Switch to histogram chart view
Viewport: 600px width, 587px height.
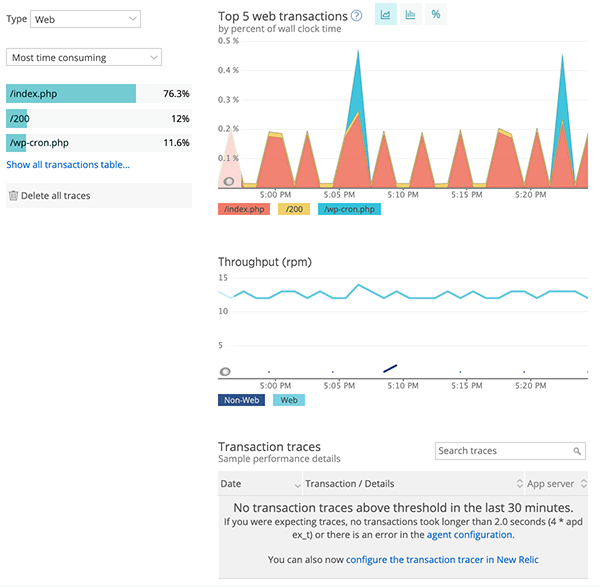pos(410,15)
